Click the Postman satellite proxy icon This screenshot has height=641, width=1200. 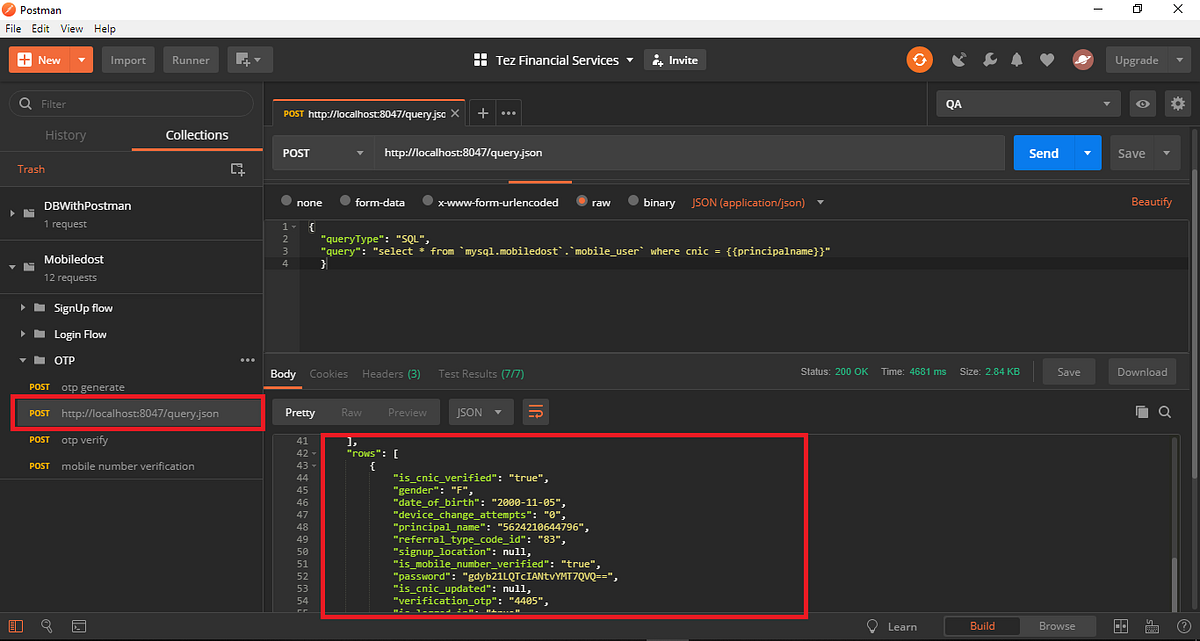(x=959, y=60)
